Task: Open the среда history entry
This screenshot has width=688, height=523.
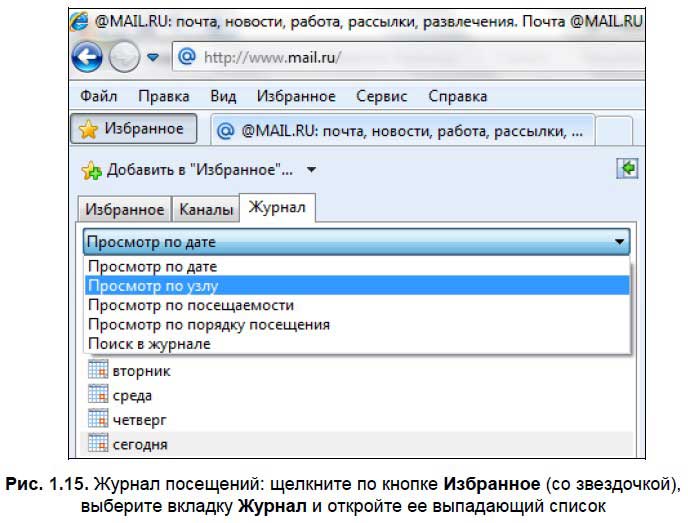Action: (132, 395)
